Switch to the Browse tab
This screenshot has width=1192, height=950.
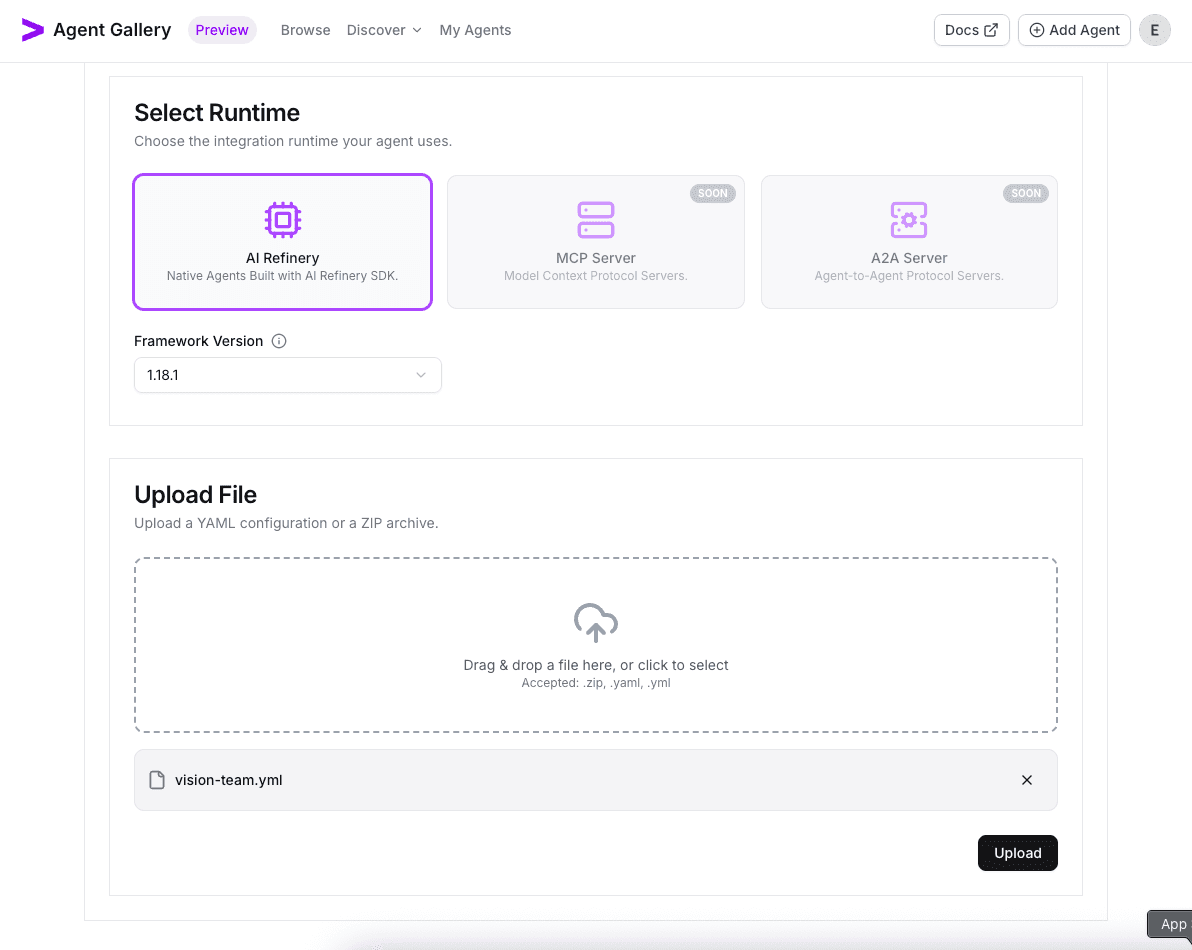tap(305, 30)
